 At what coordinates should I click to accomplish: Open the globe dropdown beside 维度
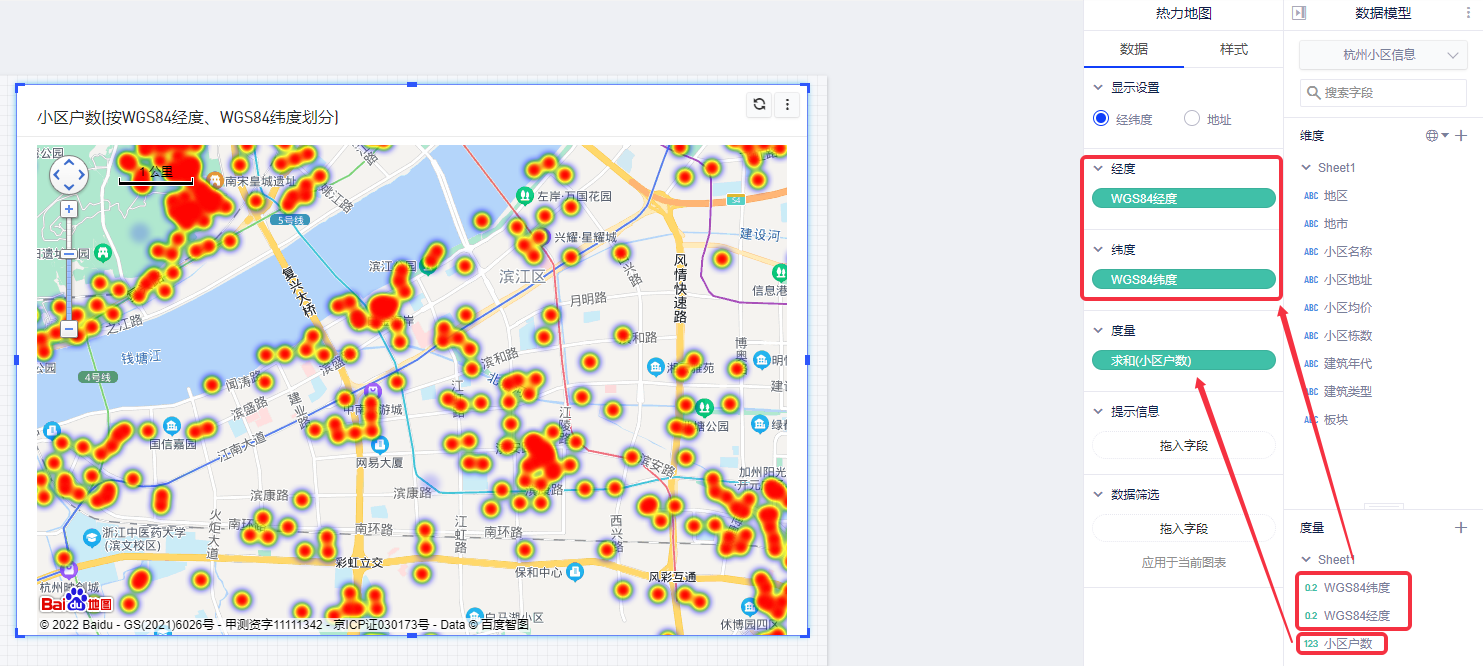[1437, 135]
